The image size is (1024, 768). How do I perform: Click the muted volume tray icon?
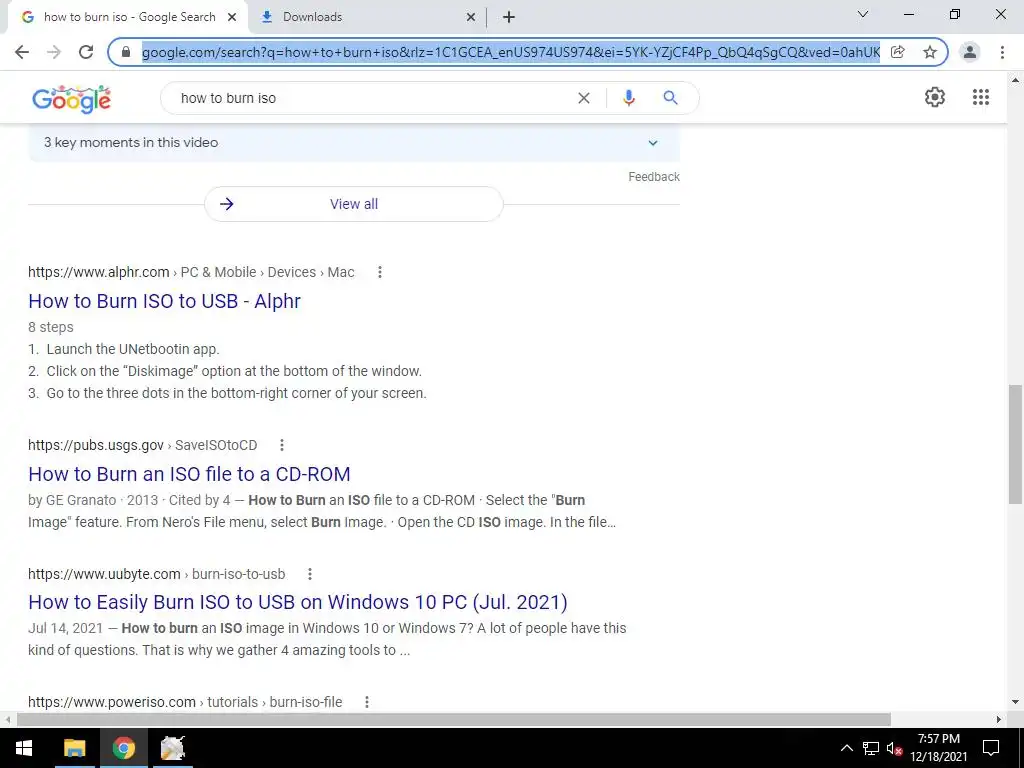tap(894, 748)
